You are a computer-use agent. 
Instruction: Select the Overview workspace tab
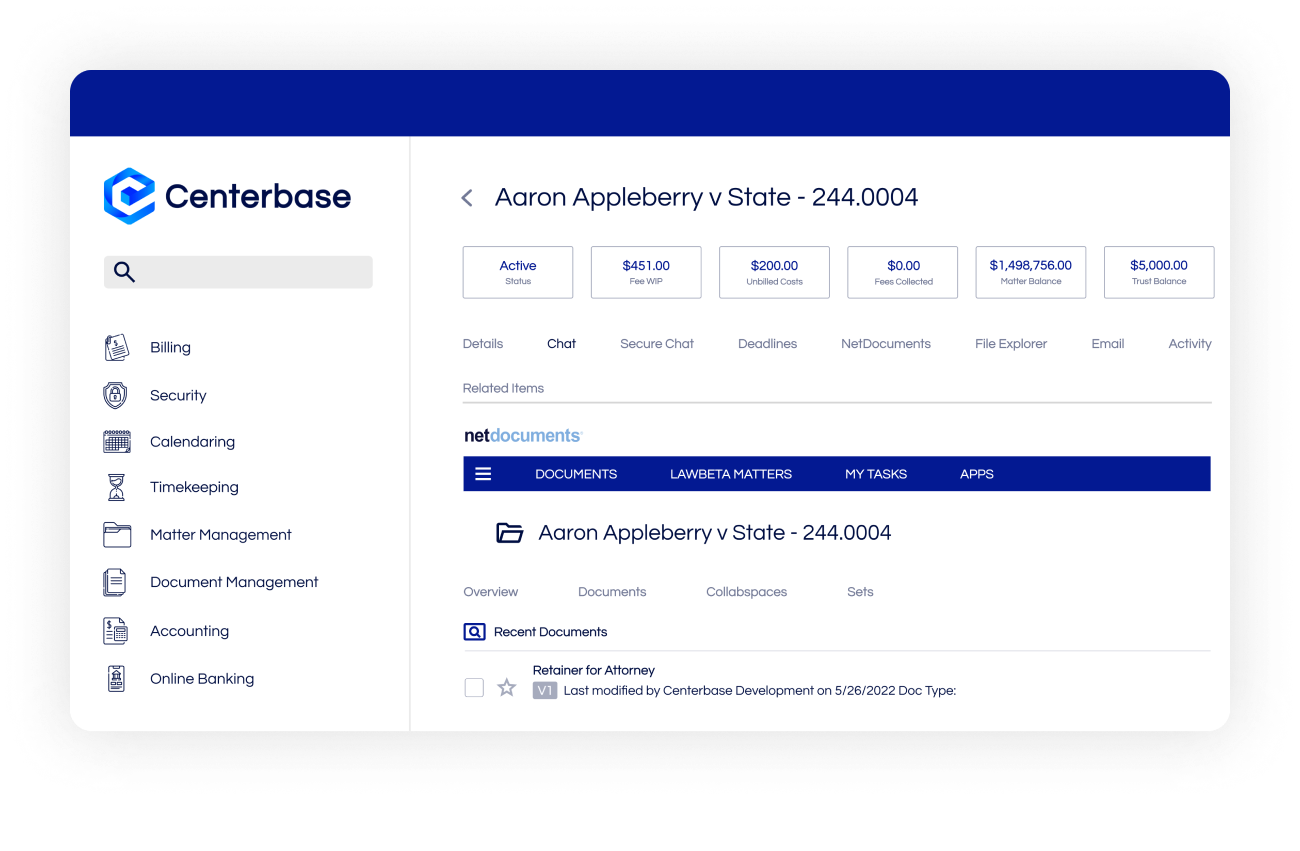click(x=491, y=592)
